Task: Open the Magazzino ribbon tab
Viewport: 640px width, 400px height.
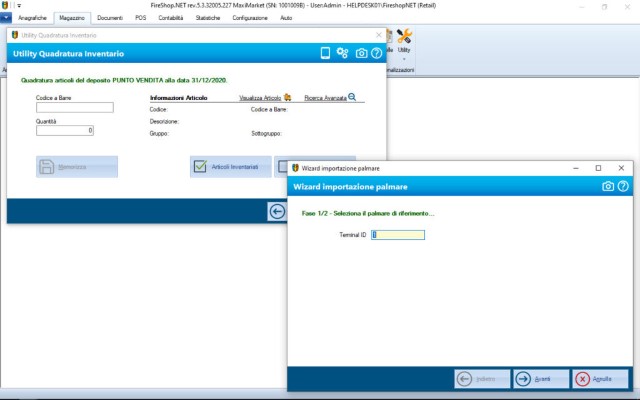Action: pyautogui.click(x=72, y=18)
